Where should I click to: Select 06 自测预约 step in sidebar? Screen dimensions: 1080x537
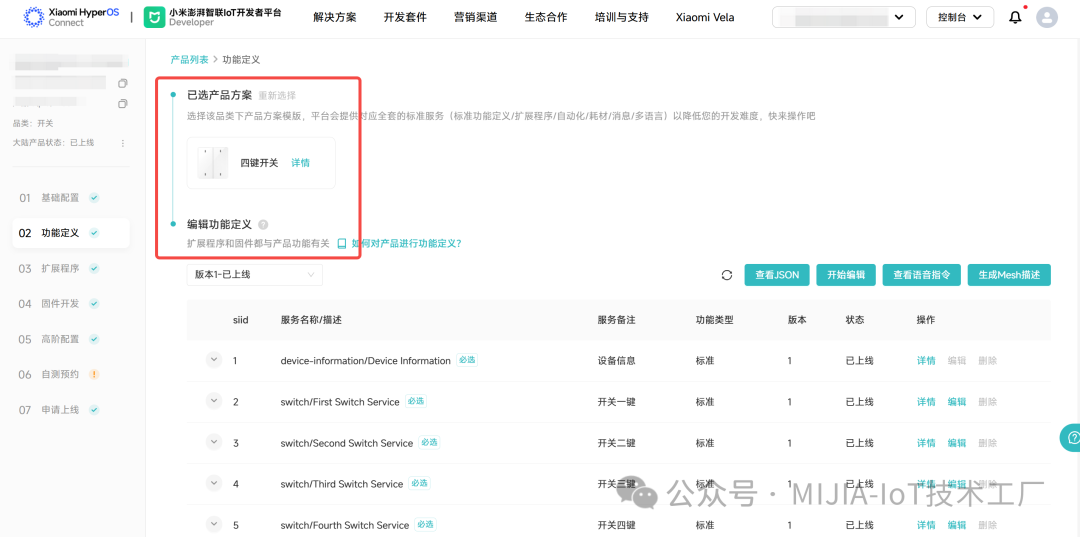(x=60, y=375)
